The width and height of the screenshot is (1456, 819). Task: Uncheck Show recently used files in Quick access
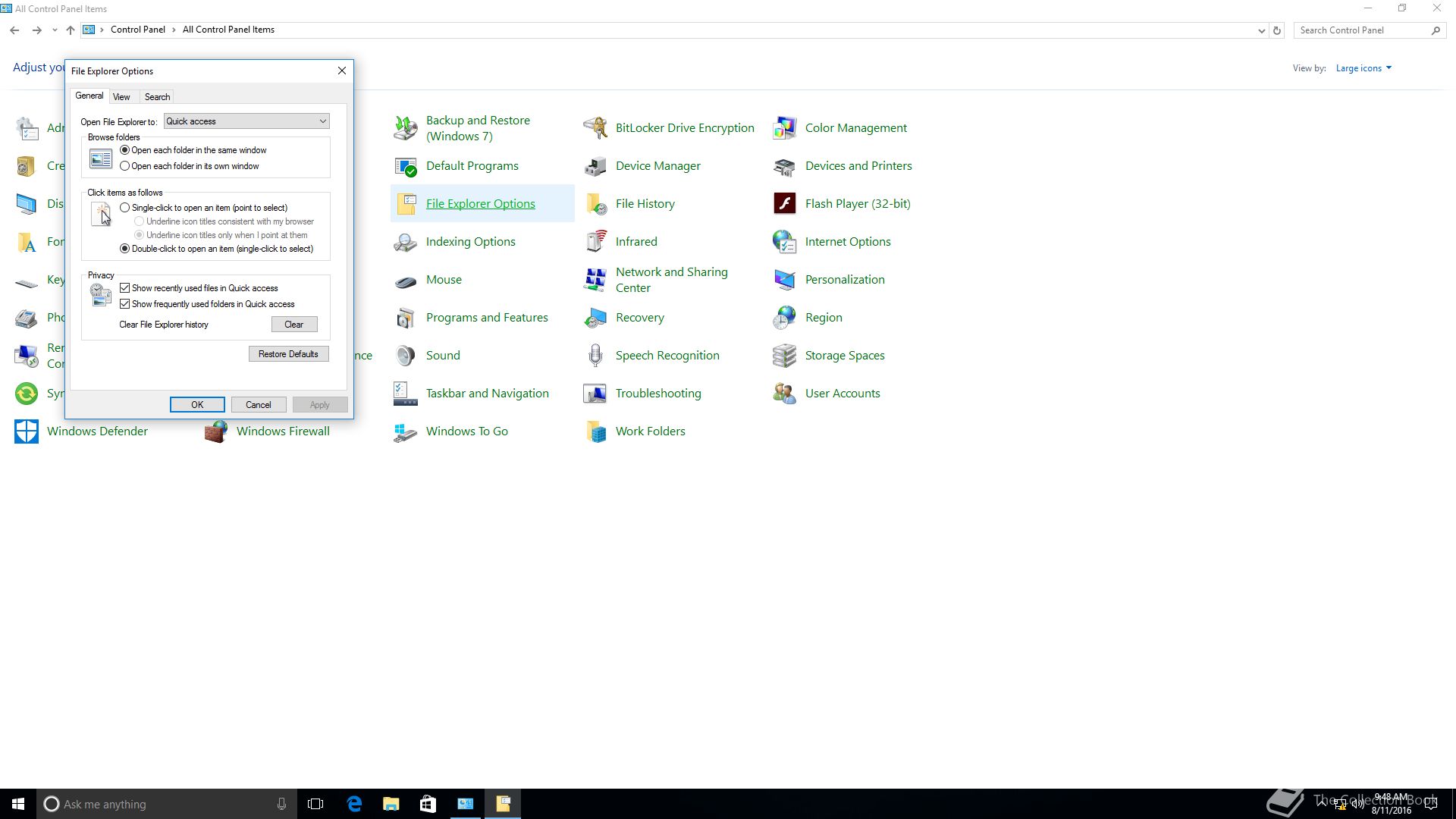coord(125,288)
